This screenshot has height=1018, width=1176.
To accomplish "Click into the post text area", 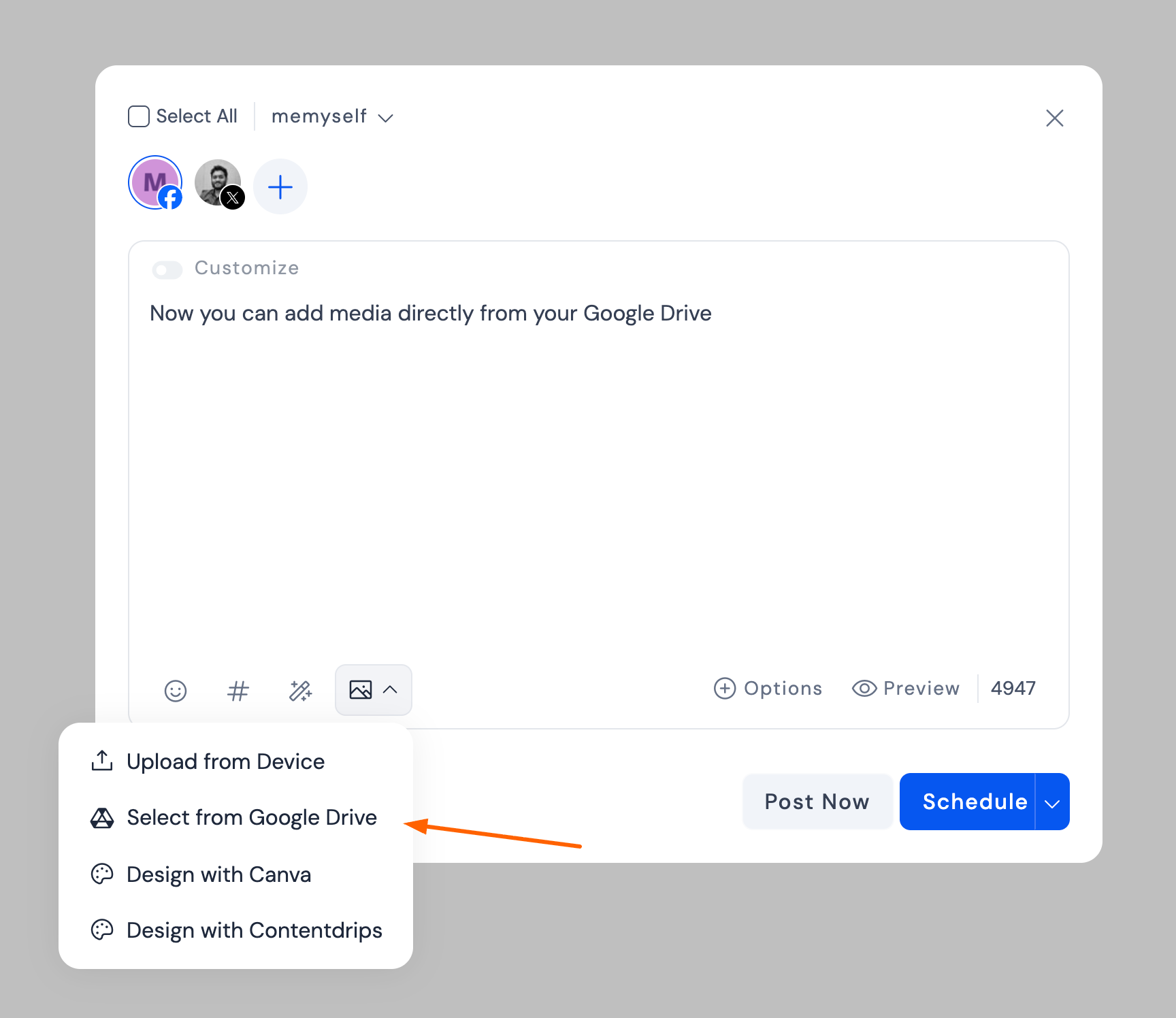I will click(x=598, y=476).
